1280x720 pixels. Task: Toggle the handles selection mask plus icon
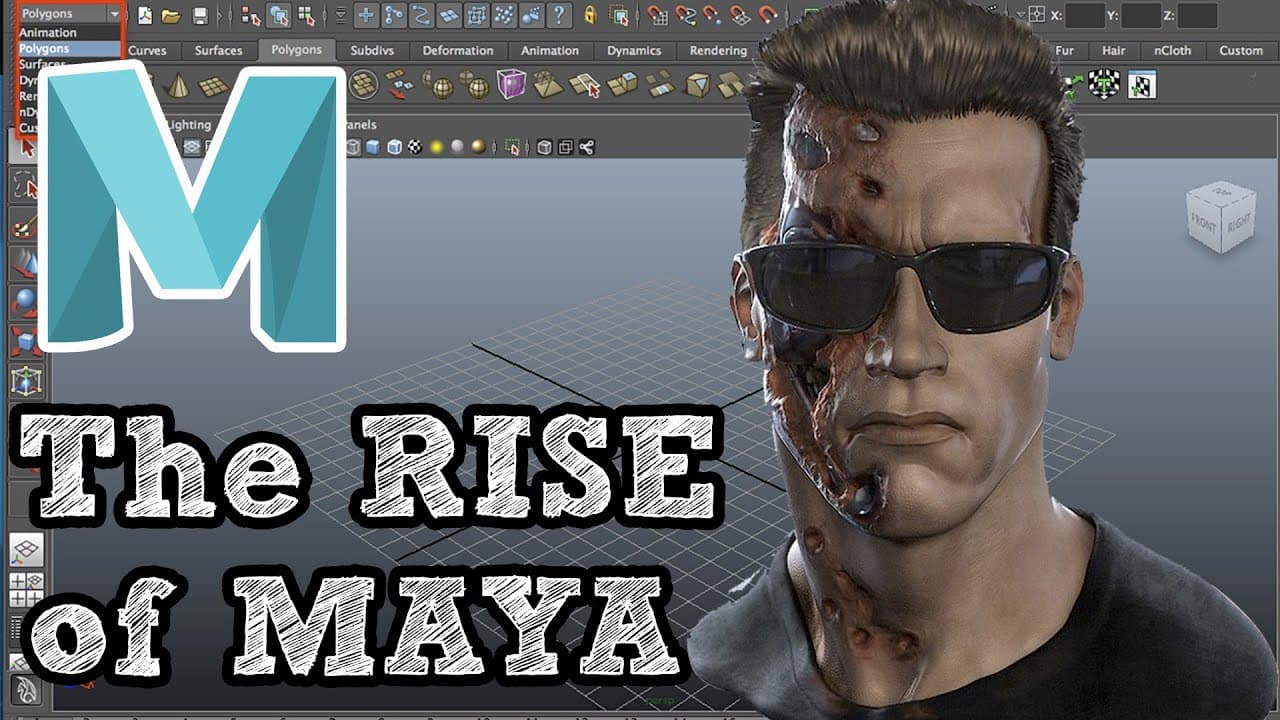tap(365, 15)
